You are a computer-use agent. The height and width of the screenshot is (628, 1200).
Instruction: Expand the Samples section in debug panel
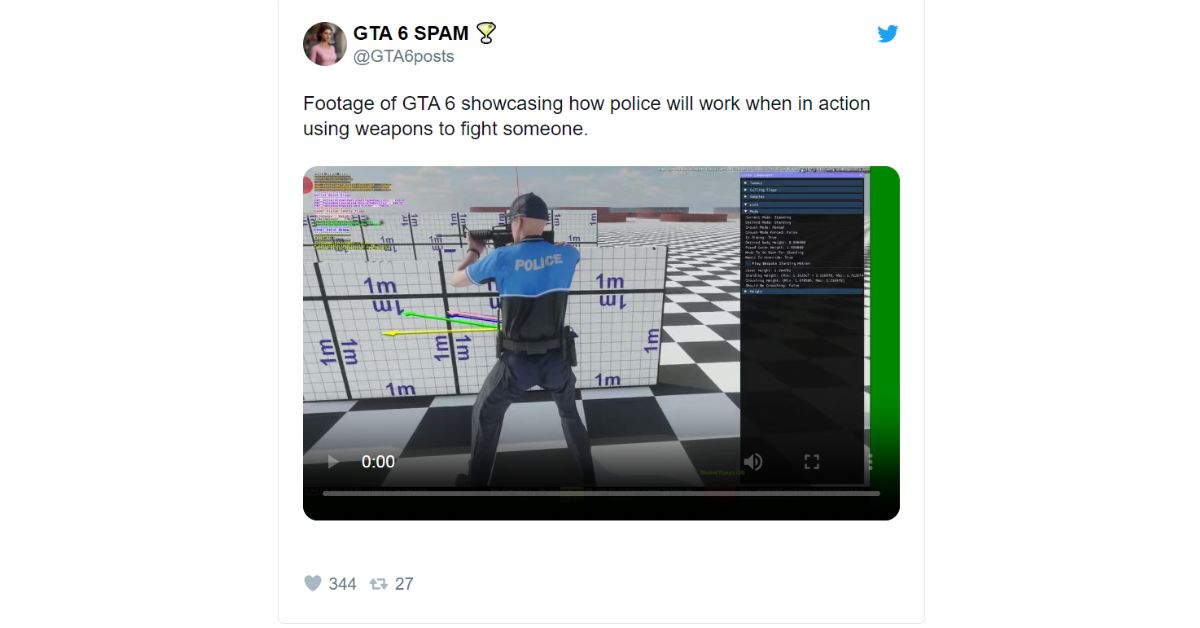coord(803,197)
